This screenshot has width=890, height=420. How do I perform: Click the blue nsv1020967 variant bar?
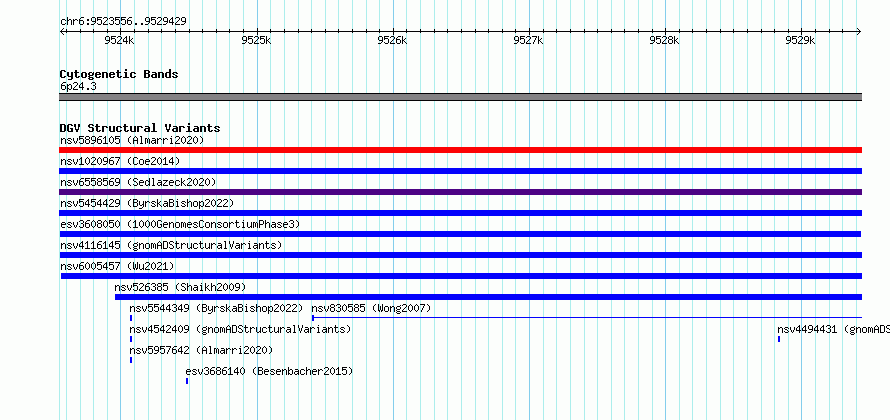point(460,171)
